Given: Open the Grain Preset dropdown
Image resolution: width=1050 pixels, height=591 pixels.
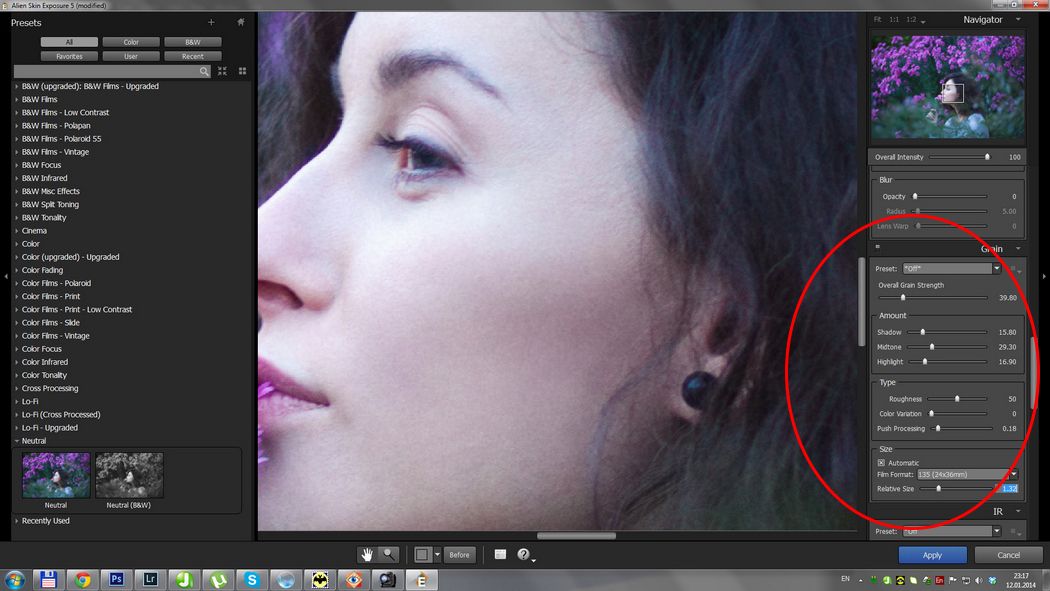Looking at the screenshot, I should tap(952, 268).
